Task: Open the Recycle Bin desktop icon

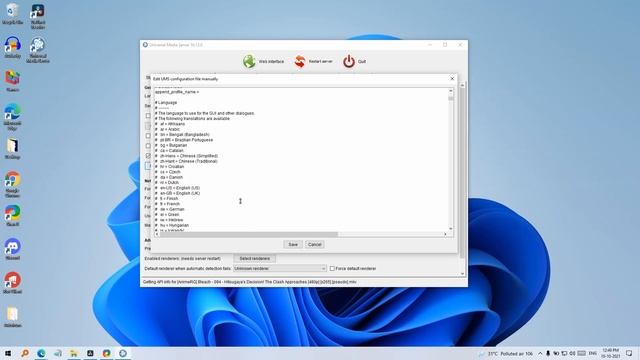Action: click(x=12, y=14)
